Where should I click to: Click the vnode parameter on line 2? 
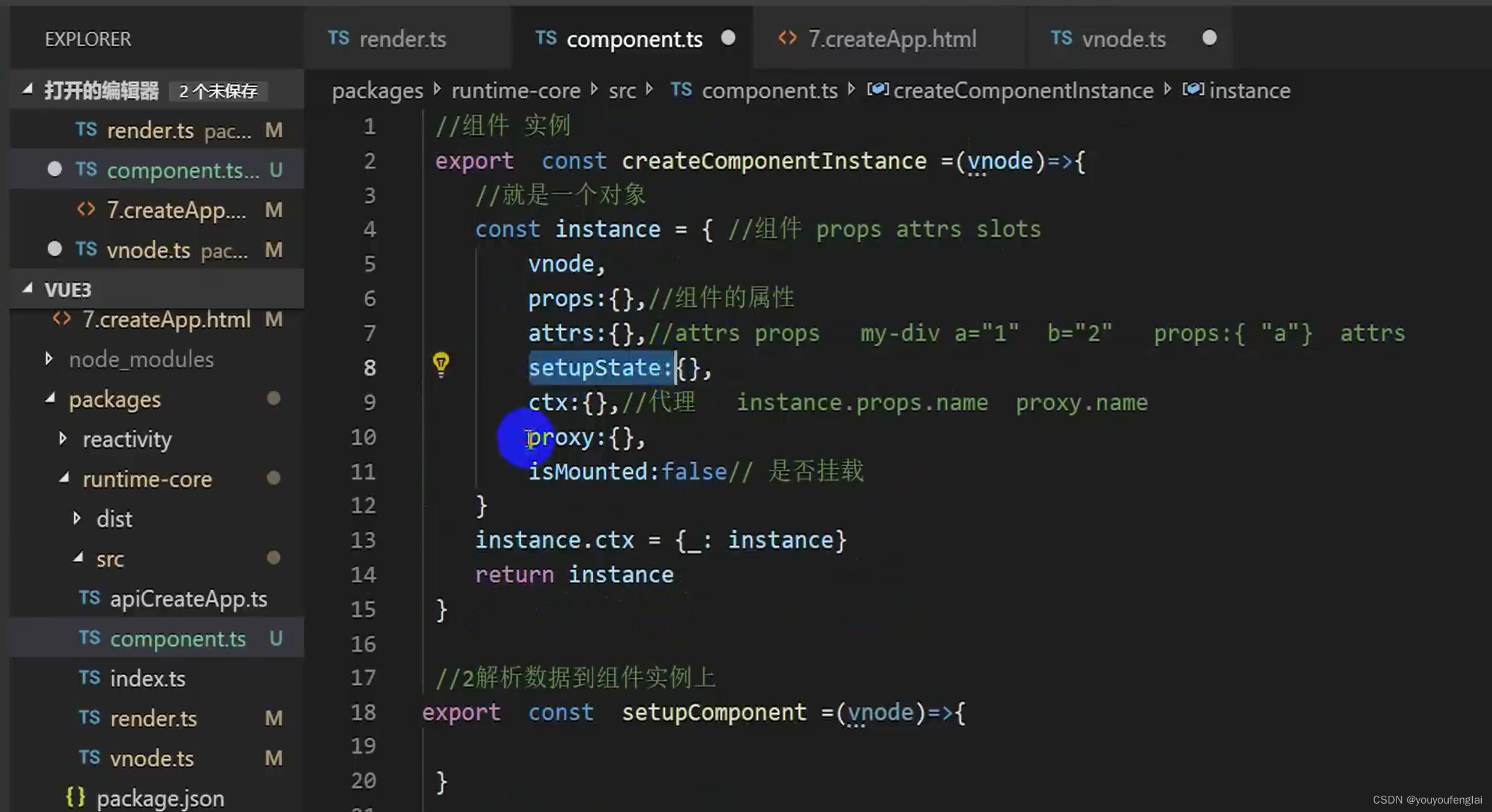pyautogui.click(x=1000, y=161)
